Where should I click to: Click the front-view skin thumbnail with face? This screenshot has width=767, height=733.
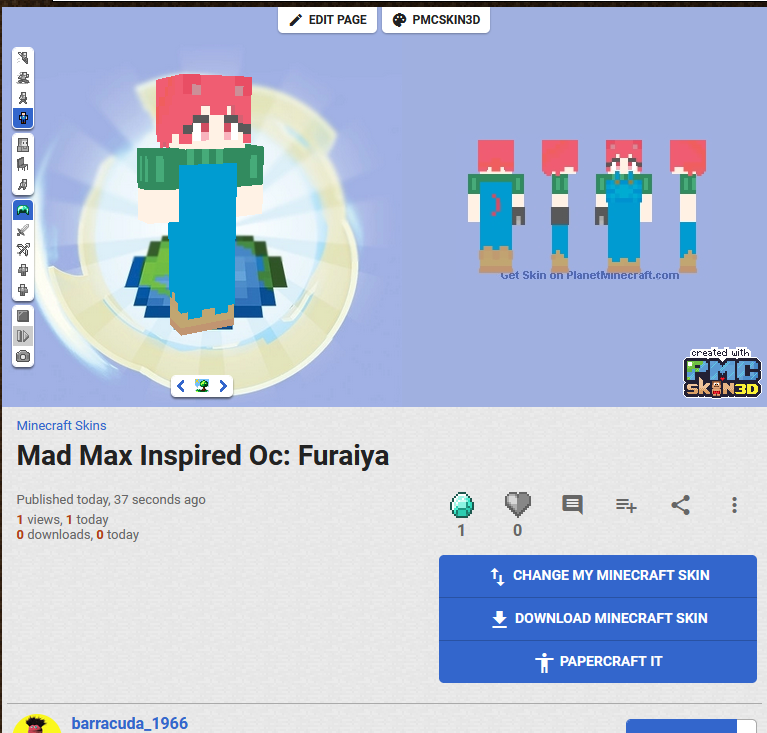624,206
